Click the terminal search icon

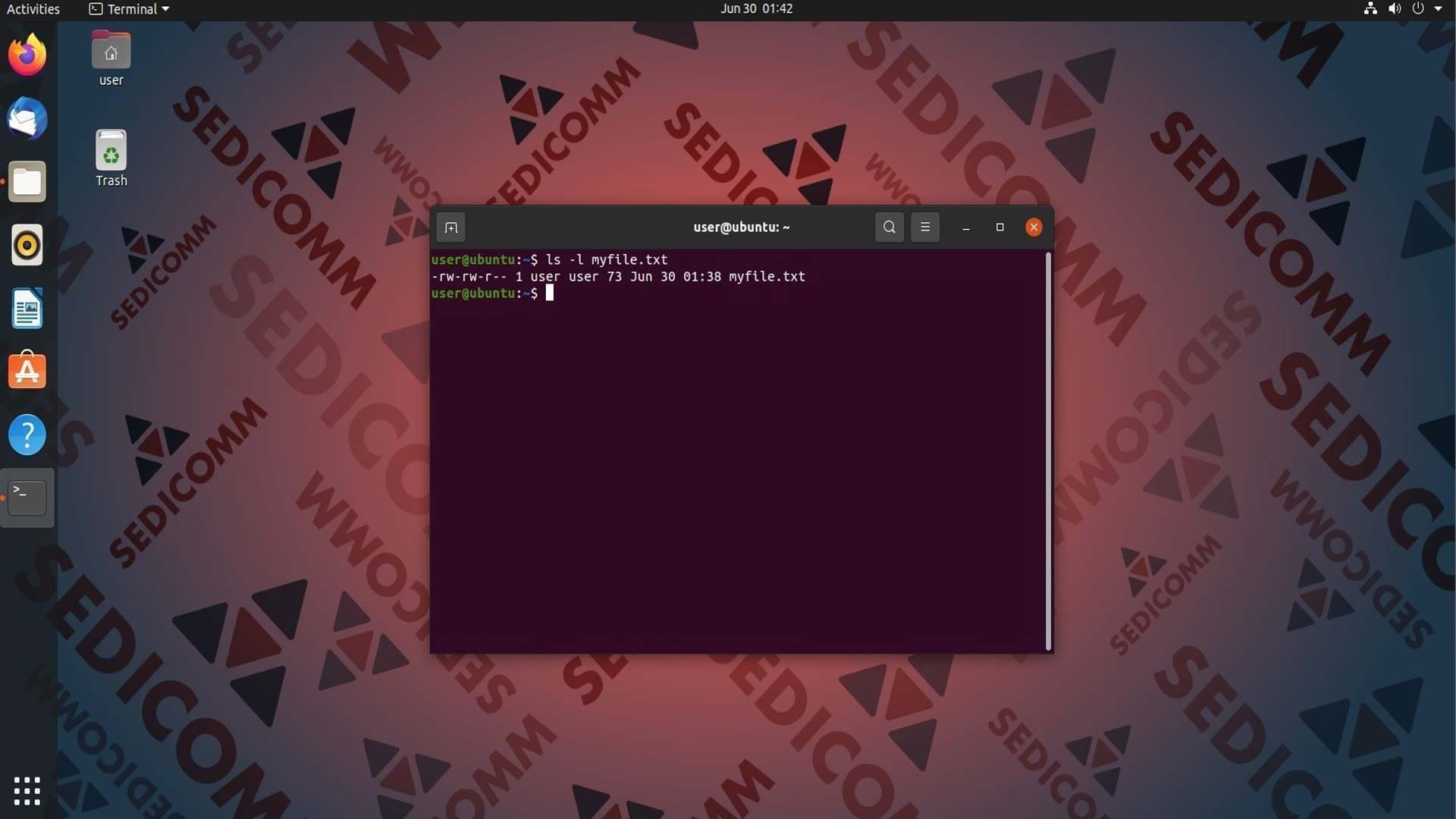[889, 227]
